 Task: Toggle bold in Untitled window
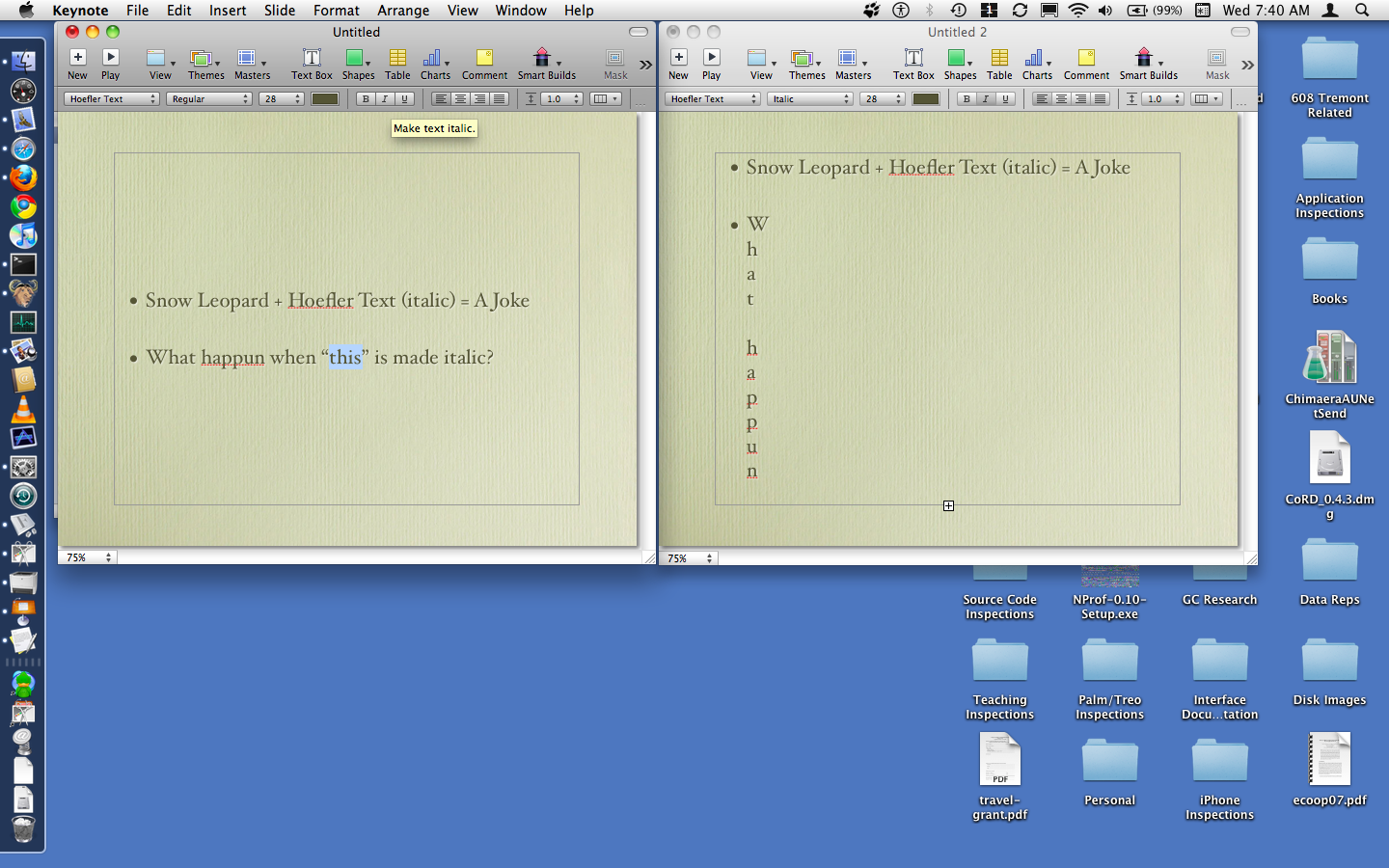tap(366, 98)
